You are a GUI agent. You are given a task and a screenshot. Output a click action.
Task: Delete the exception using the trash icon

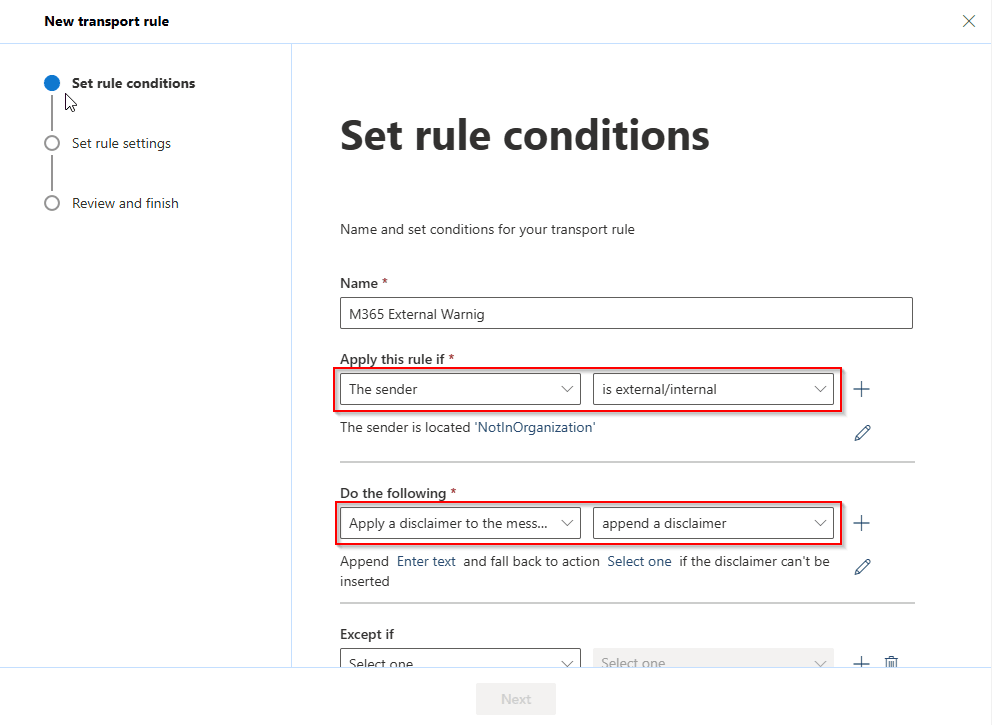pos(891,662)
